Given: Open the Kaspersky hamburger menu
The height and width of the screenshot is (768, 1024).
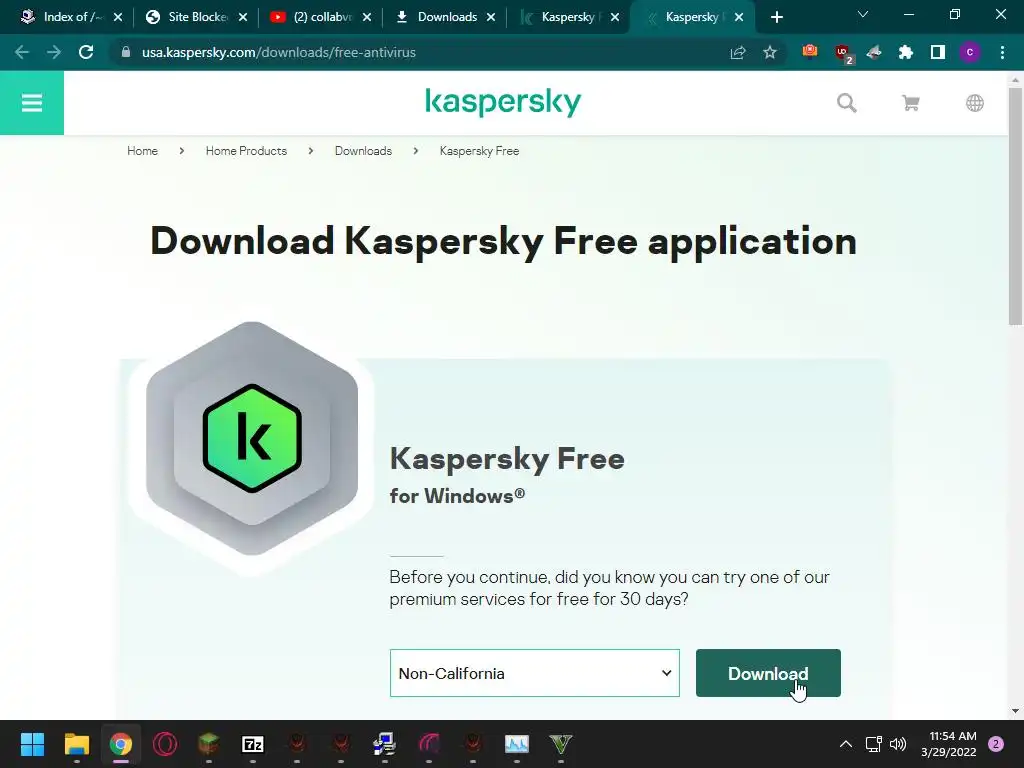Looking at the screenshot, I should click(31, 103).
